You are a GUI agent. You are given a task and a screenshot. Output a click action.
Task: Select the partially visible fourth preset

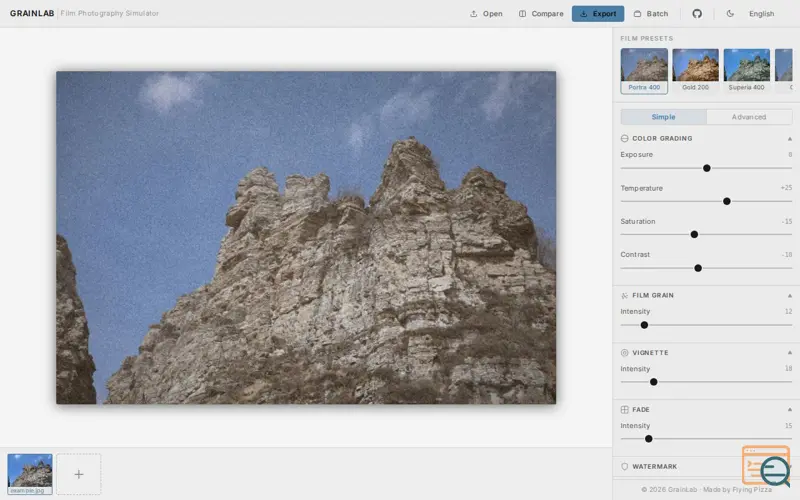784,71
